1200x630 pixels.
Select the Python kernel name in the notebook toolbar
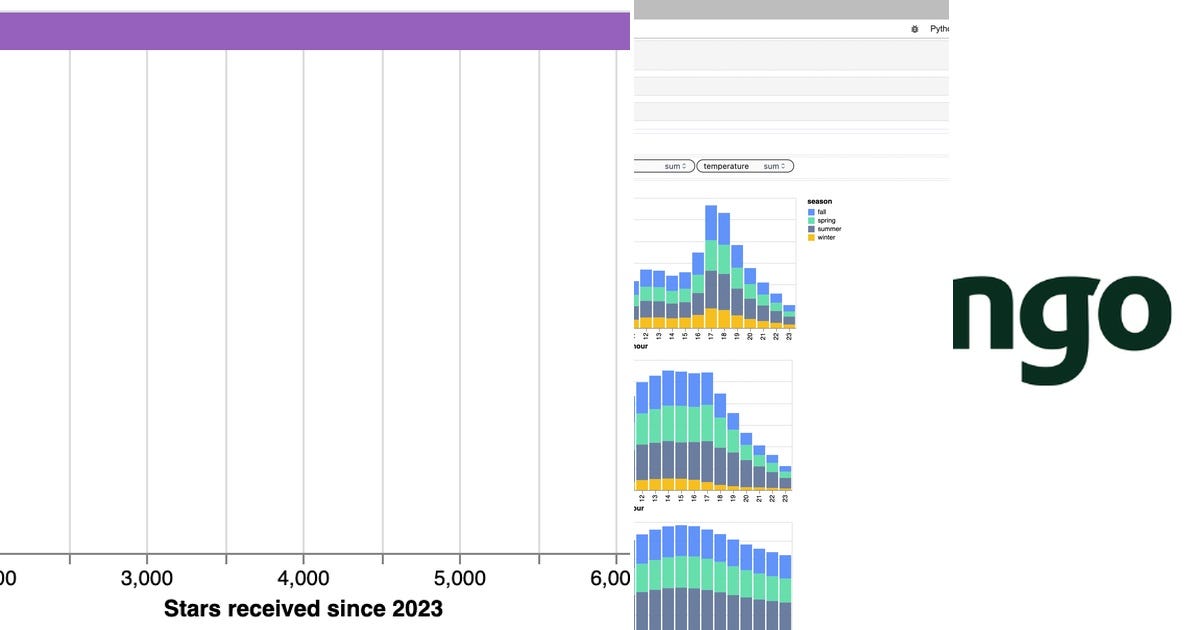coord(940,29)
